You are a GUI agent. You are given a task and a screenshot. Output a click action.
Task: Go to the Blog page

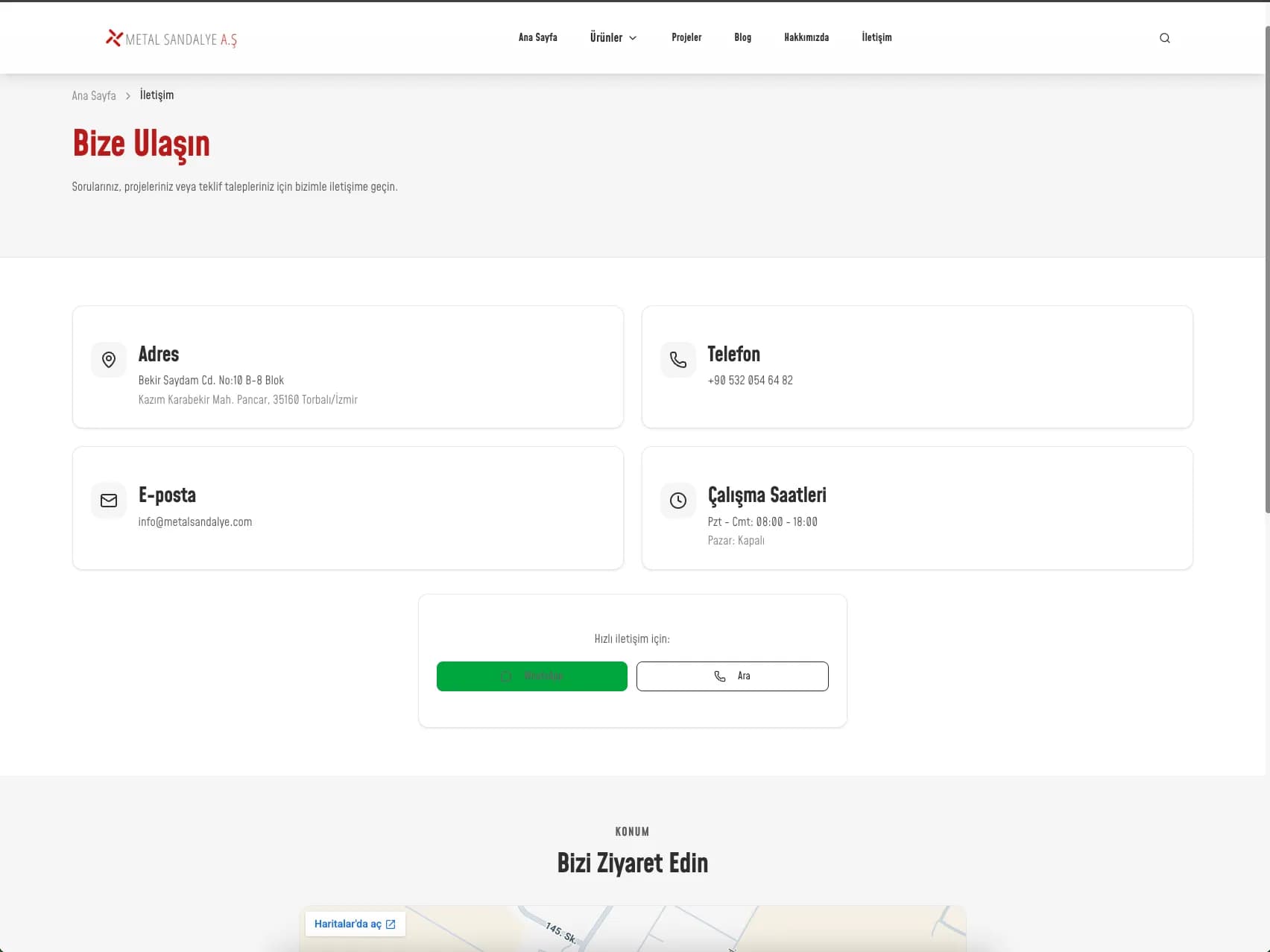[x=743, y=37]
